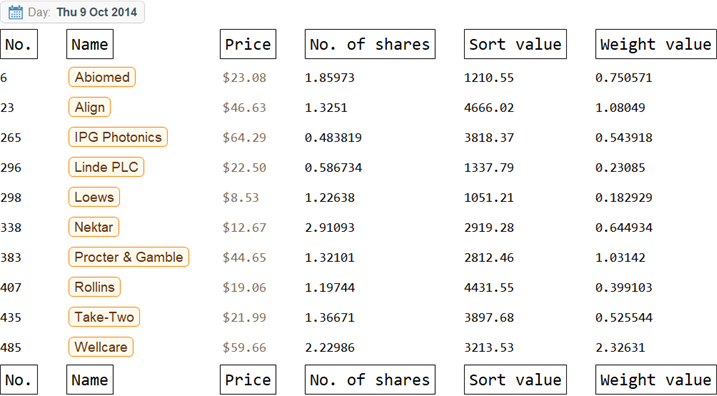Click weight value 1.03142
This screenshot has width=717, height=396.
point(620,257)
